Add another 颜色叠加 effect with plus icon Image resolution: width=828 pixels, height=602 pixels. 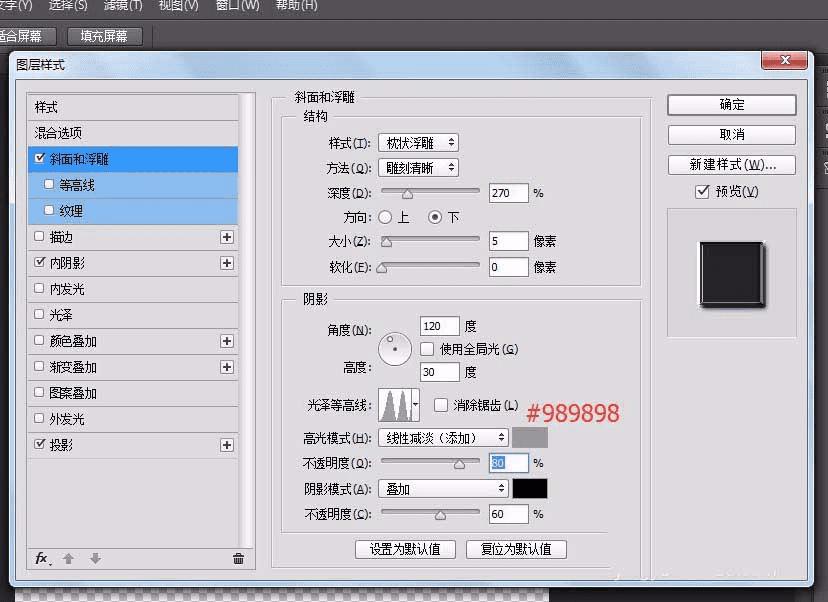227,341
